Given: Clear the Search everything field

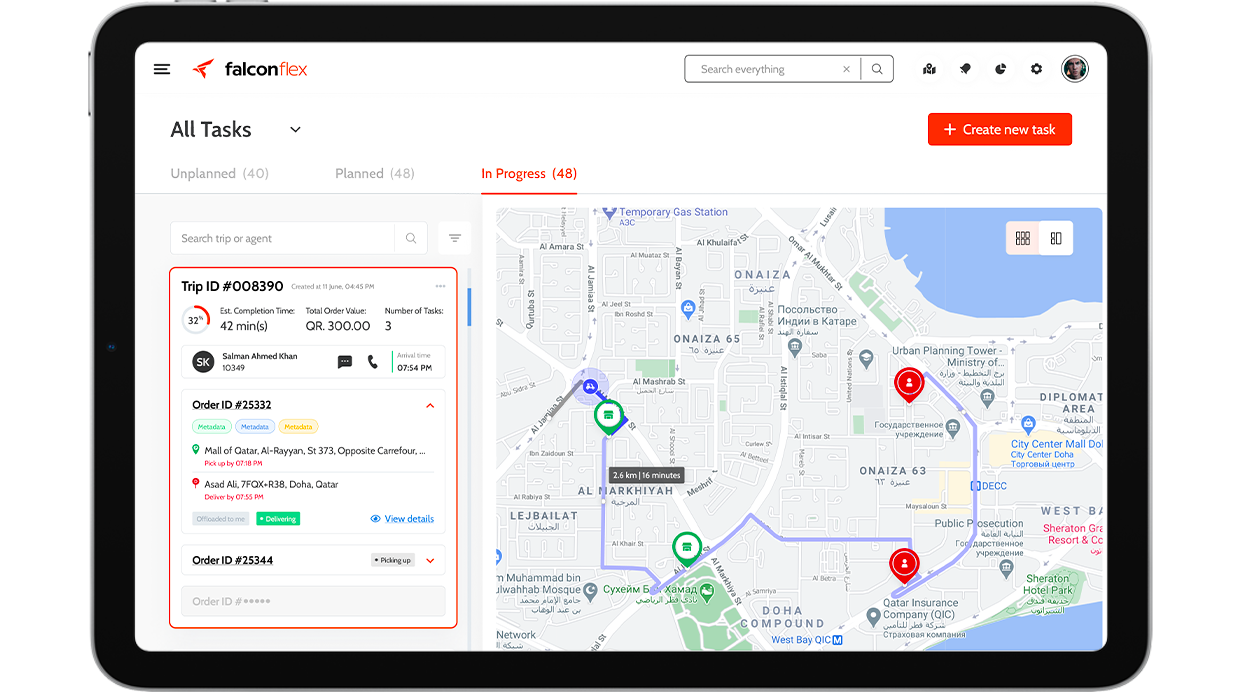Looking at the screenshot, I should pos(846,69).
